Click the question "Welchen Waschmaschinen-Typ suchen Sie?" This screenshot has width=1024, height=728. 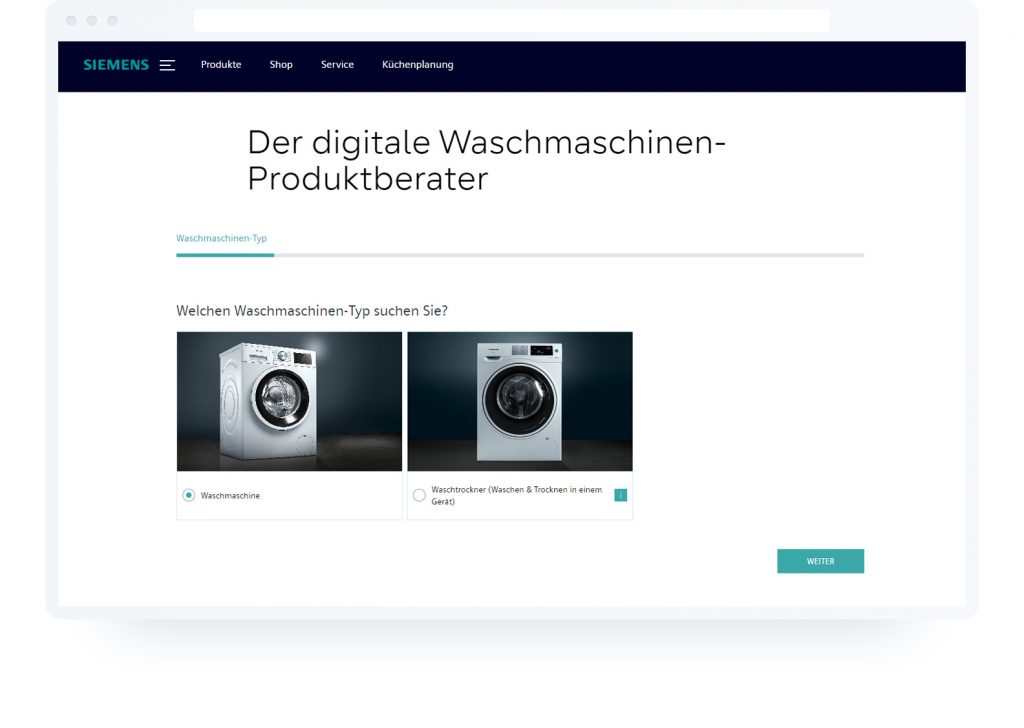pyautogui.click(x=312, y=311)
